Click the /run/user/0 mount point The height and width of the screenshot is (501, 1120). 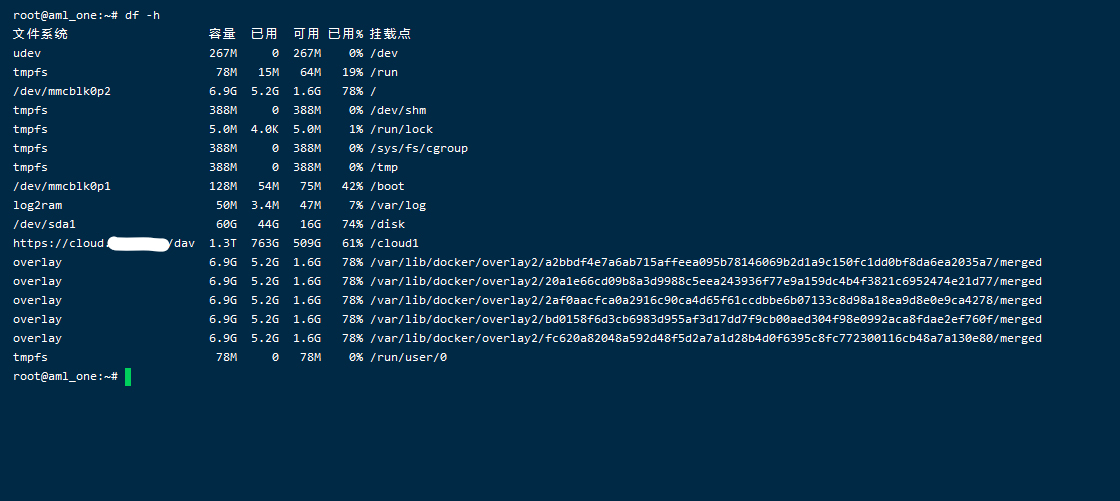(x=408, y=357)
